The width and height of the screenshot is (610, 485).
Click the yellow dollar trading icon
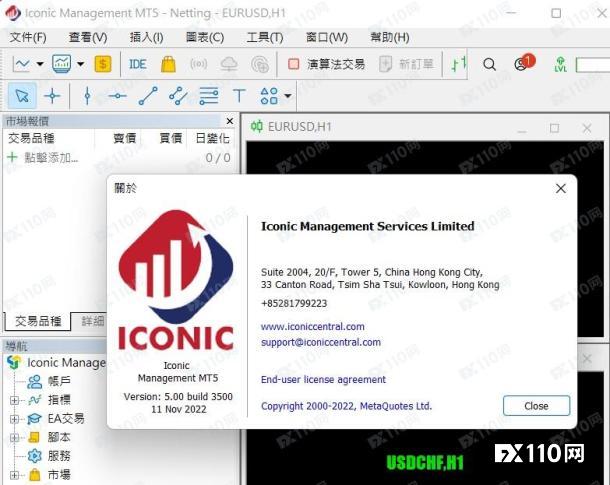coord(103,64)
